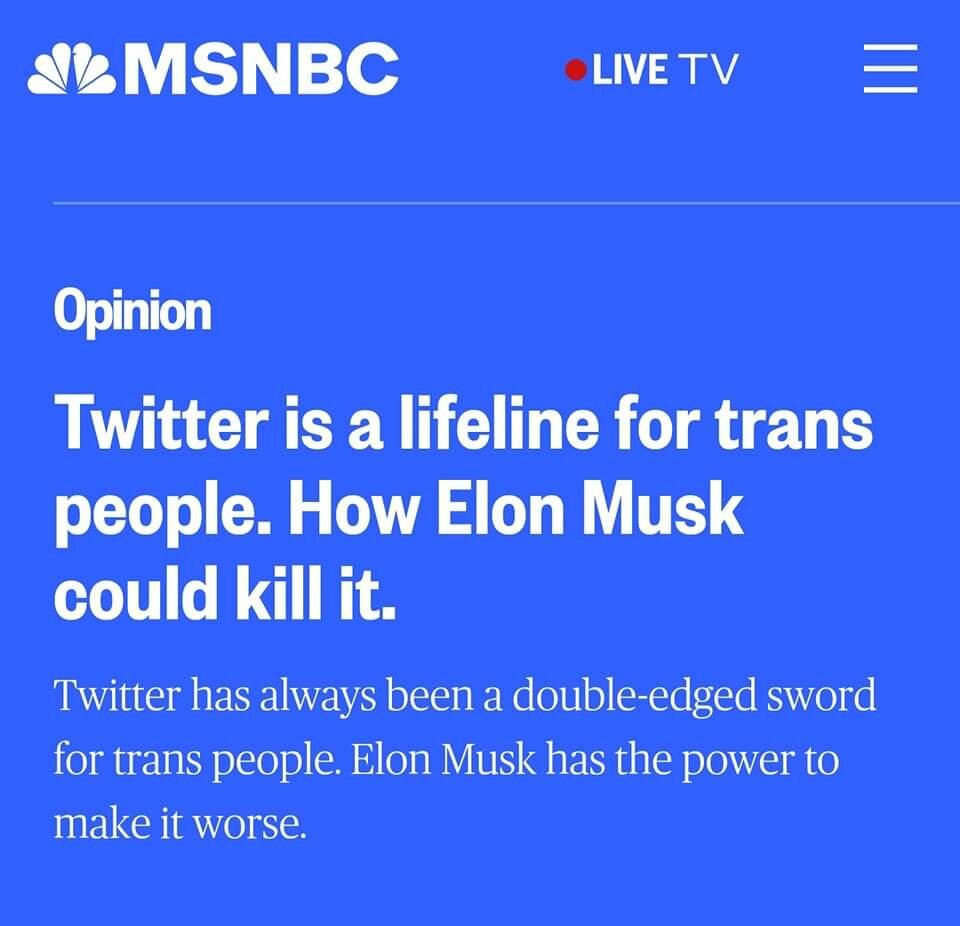Open the hamburger menu icon

pyautogui.click(x=890, y=70)
